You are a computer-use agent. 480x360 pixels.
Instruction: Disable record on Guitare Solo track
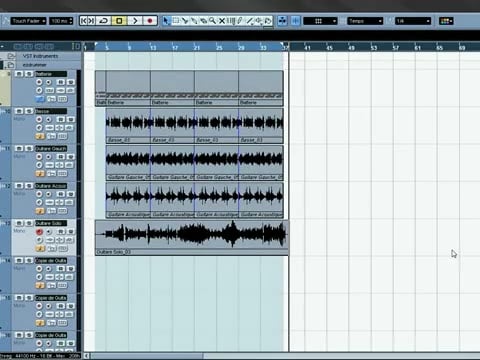39,231
